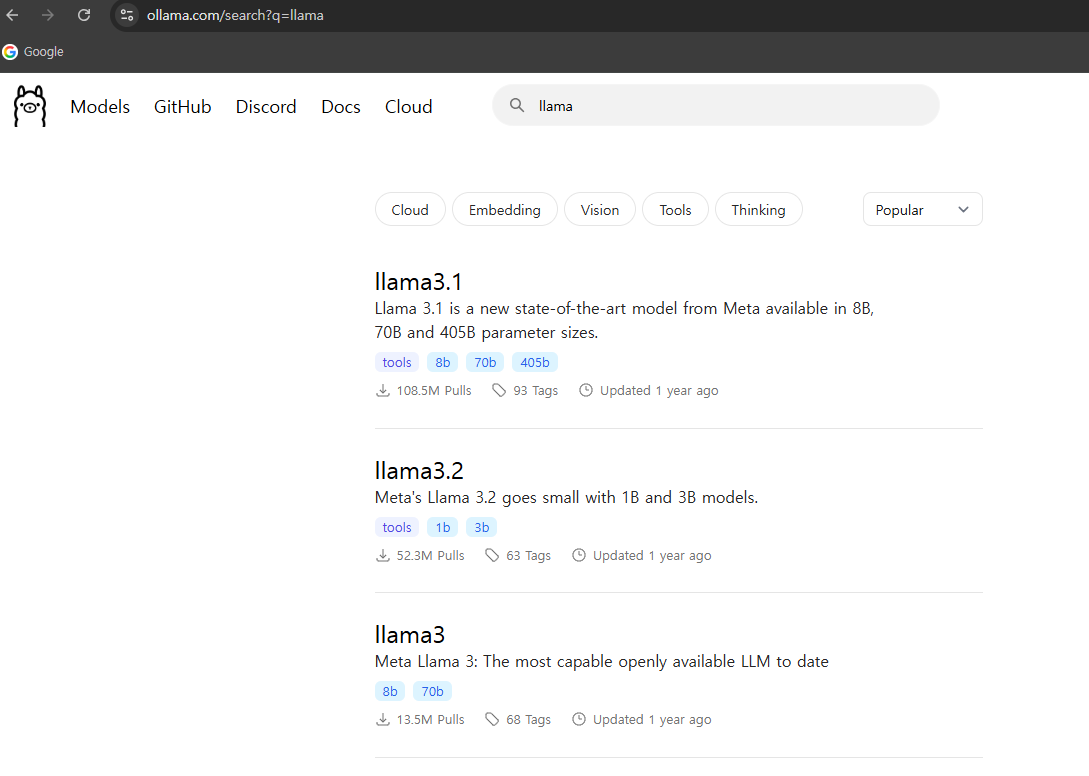The width and height of the screenshot is (1089, 776).
Task: Click description 'Meta Llama 3: The most capable'
Action: [601, 661]
